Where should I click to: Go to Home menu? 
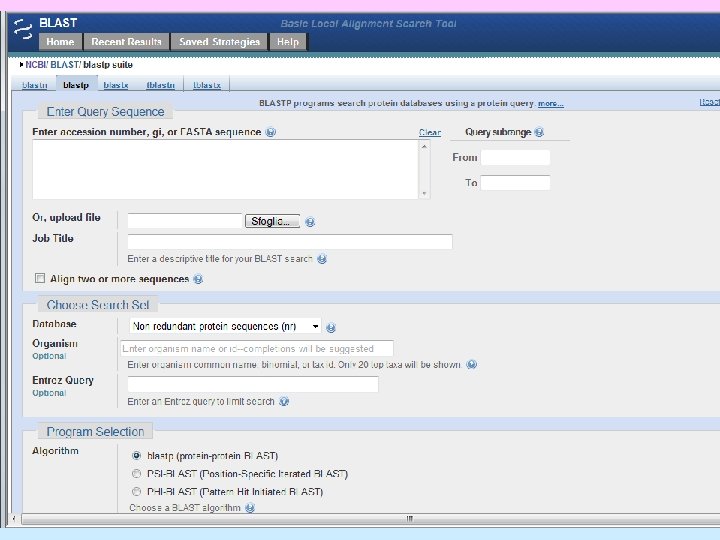click(60, 42)
